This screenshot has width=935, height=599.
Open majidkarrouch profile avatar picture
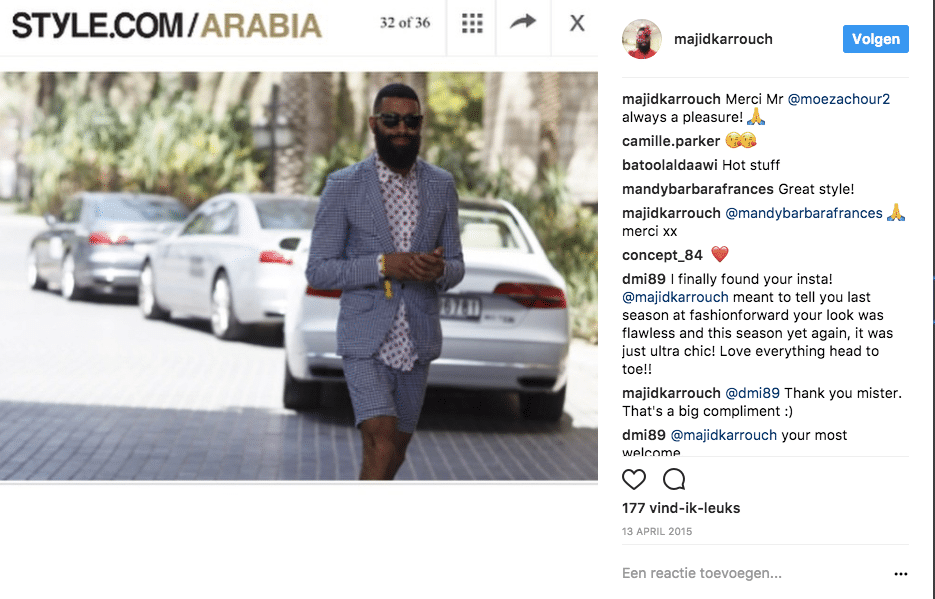(x=642, y=39)
